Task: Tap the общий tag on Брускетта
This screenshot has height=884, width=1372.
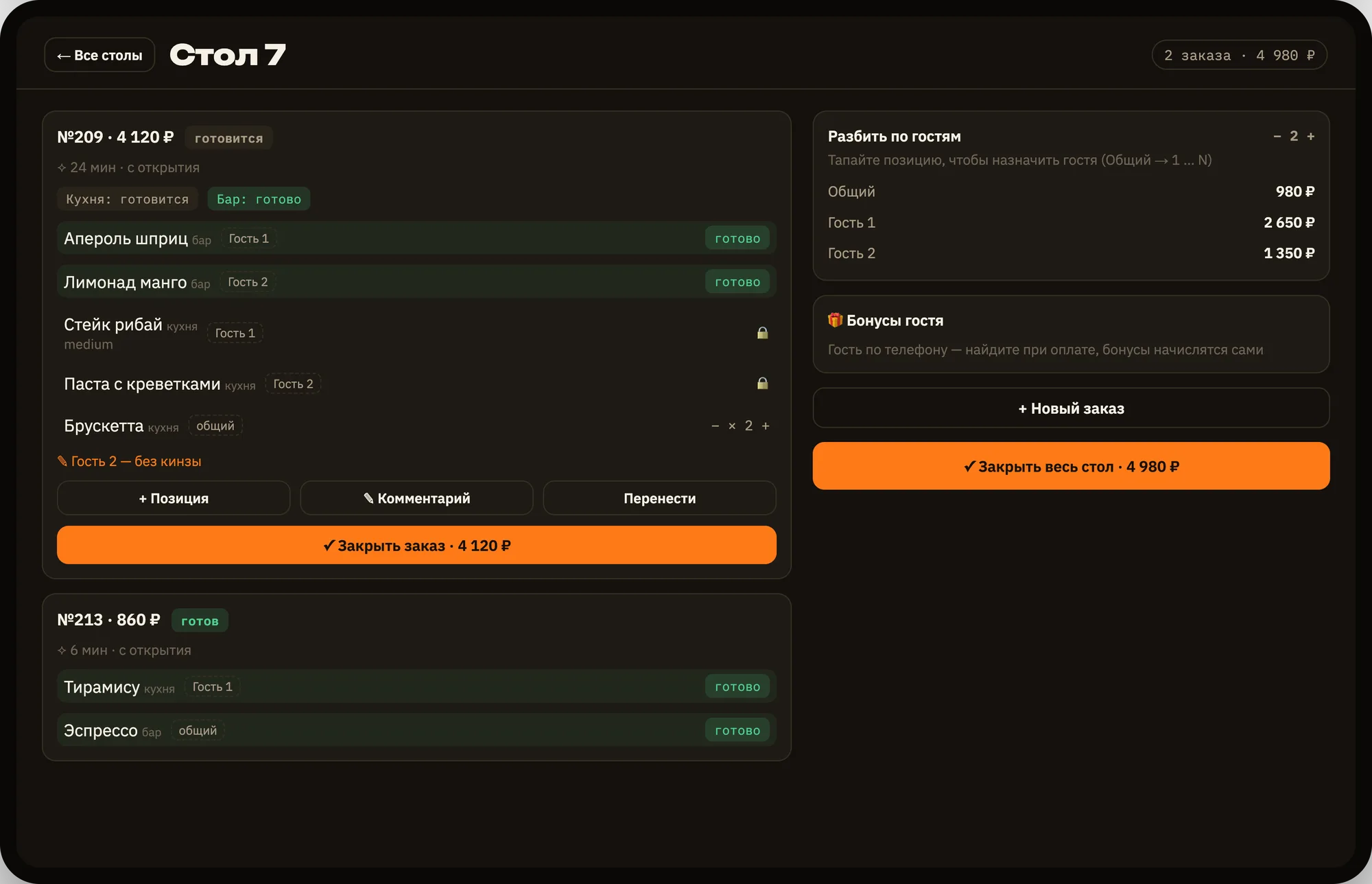Action: (215, 426)
